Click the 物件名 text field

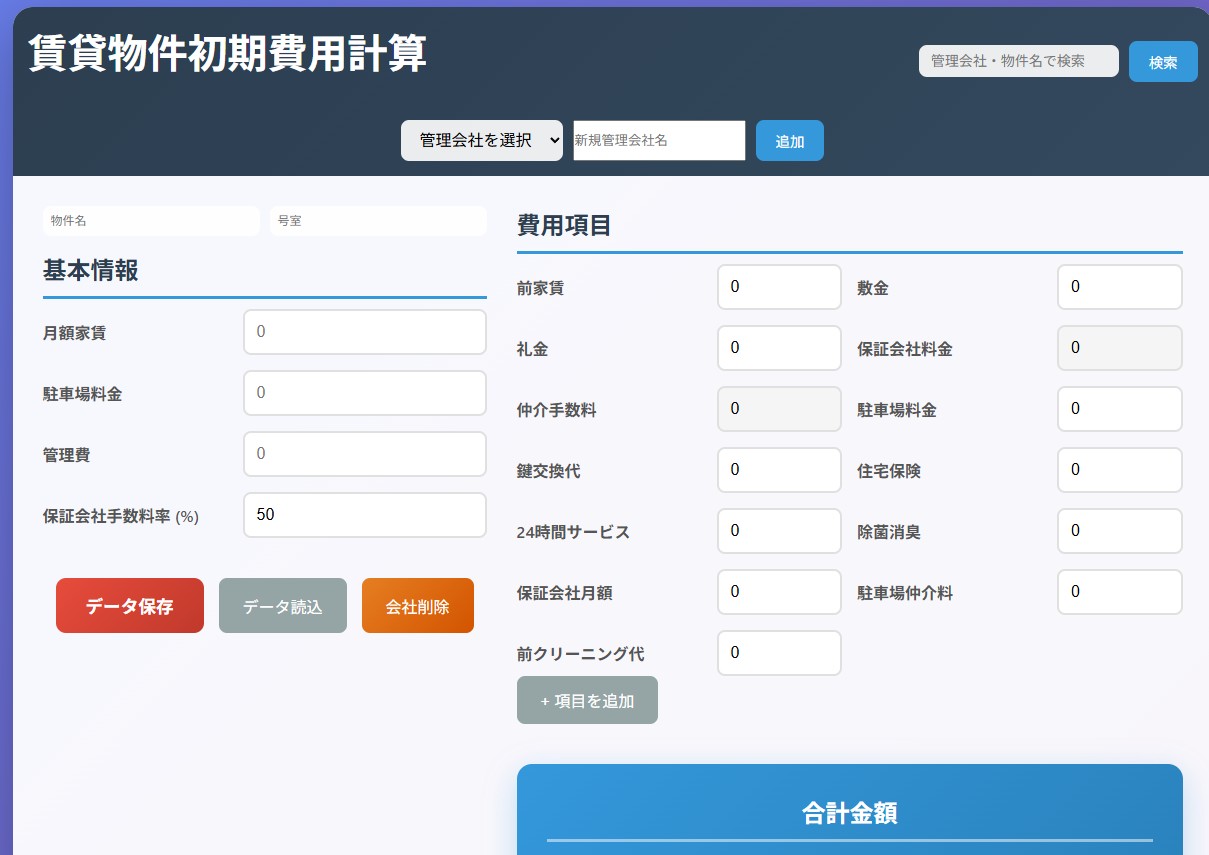pyautogui.click(x=151, y=221)
